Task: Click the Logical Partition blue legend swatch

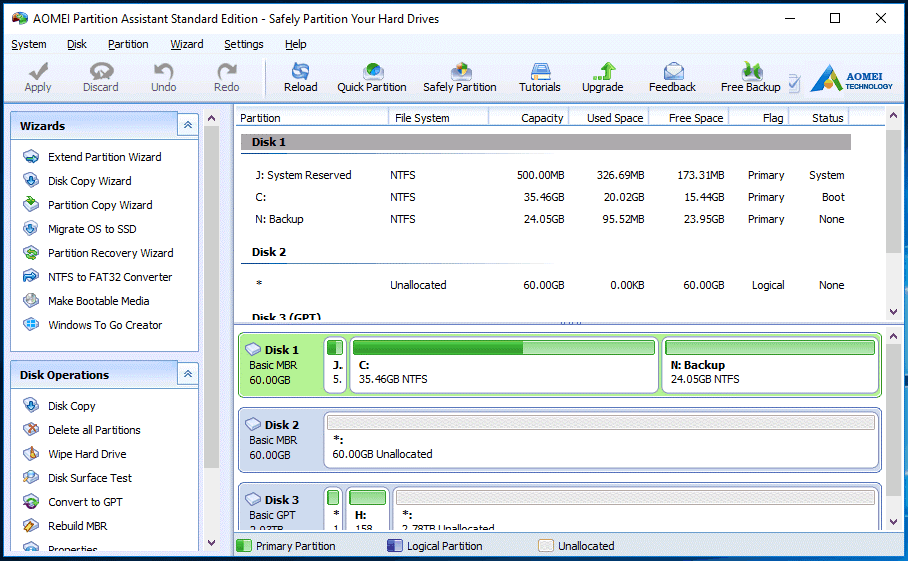Action: (394, 545)
